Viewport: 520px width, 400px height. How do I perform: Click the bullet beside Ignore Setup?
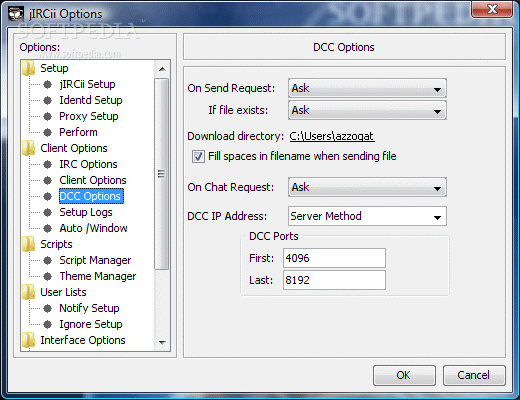(48, 324)
